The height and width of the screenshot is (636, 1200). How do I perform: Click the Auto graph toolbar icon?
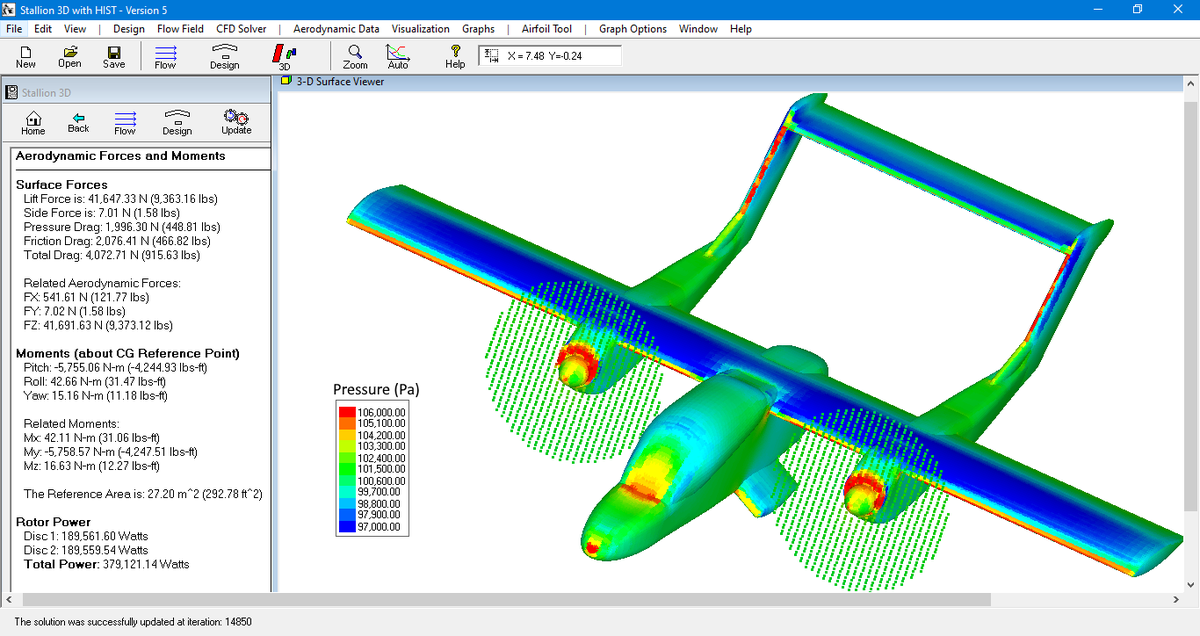398,57
